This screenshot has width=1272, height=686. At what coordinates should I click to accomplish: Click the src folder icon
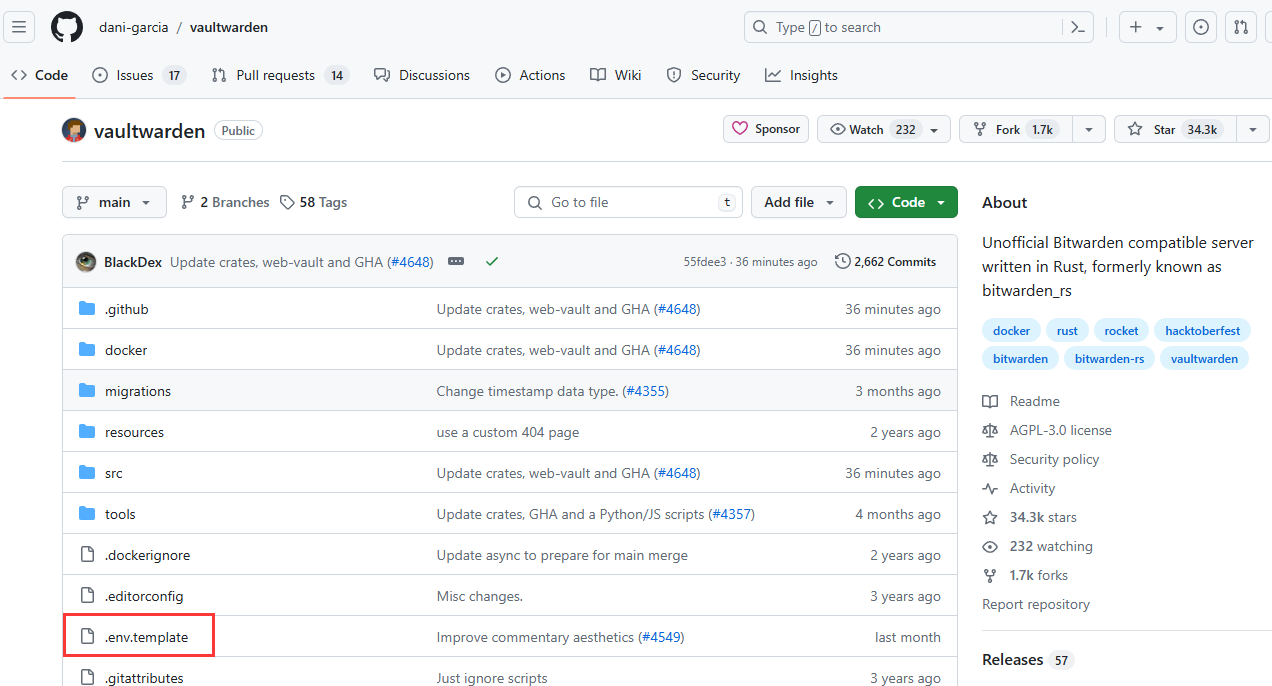(87, 473)
